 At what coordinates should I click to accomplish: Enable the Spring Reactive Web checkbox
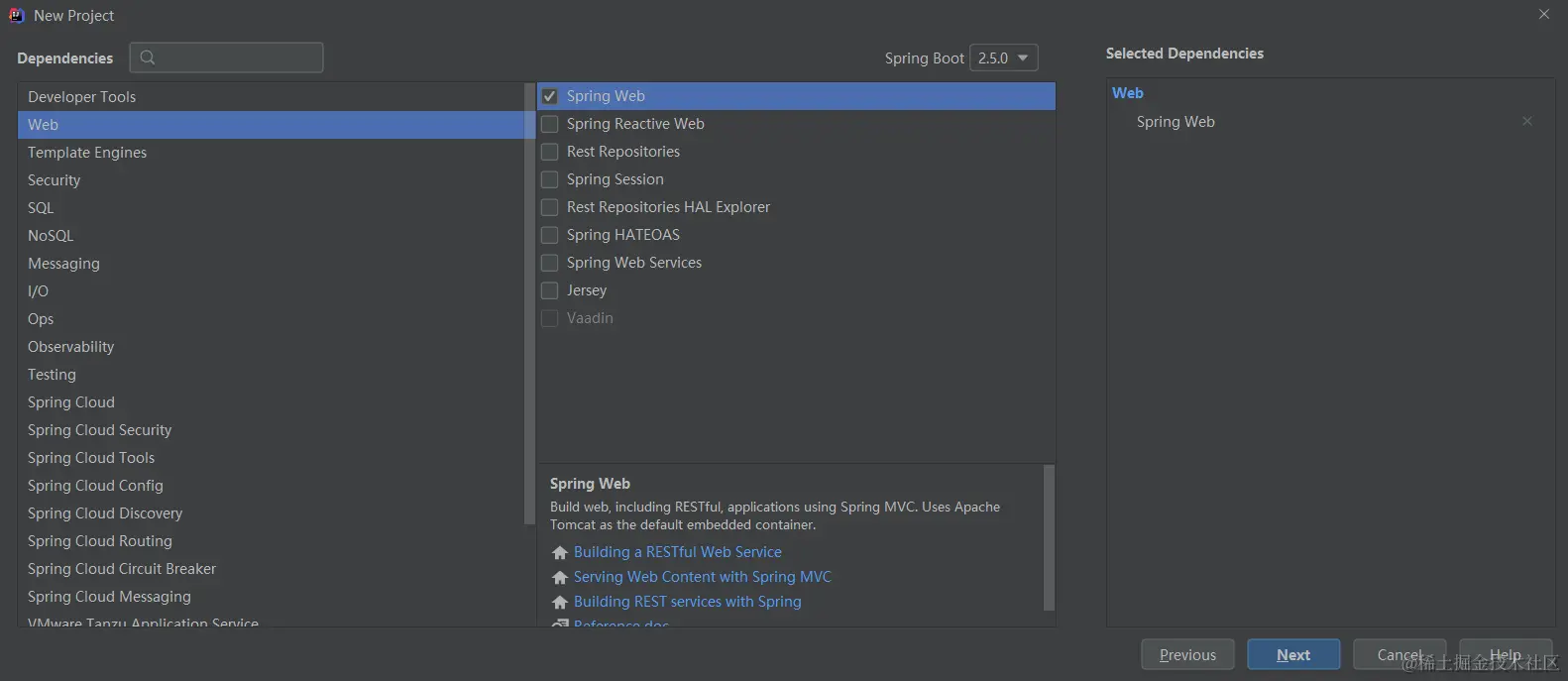click(x=550, y=124)
